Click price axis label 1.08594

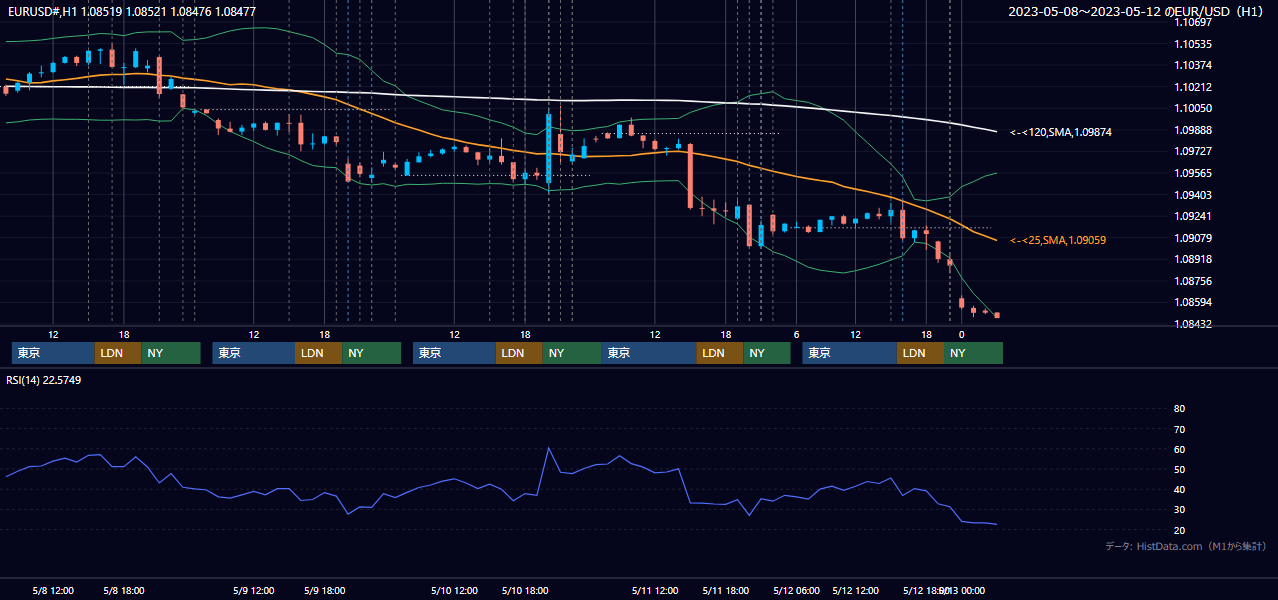(1193, 302)
